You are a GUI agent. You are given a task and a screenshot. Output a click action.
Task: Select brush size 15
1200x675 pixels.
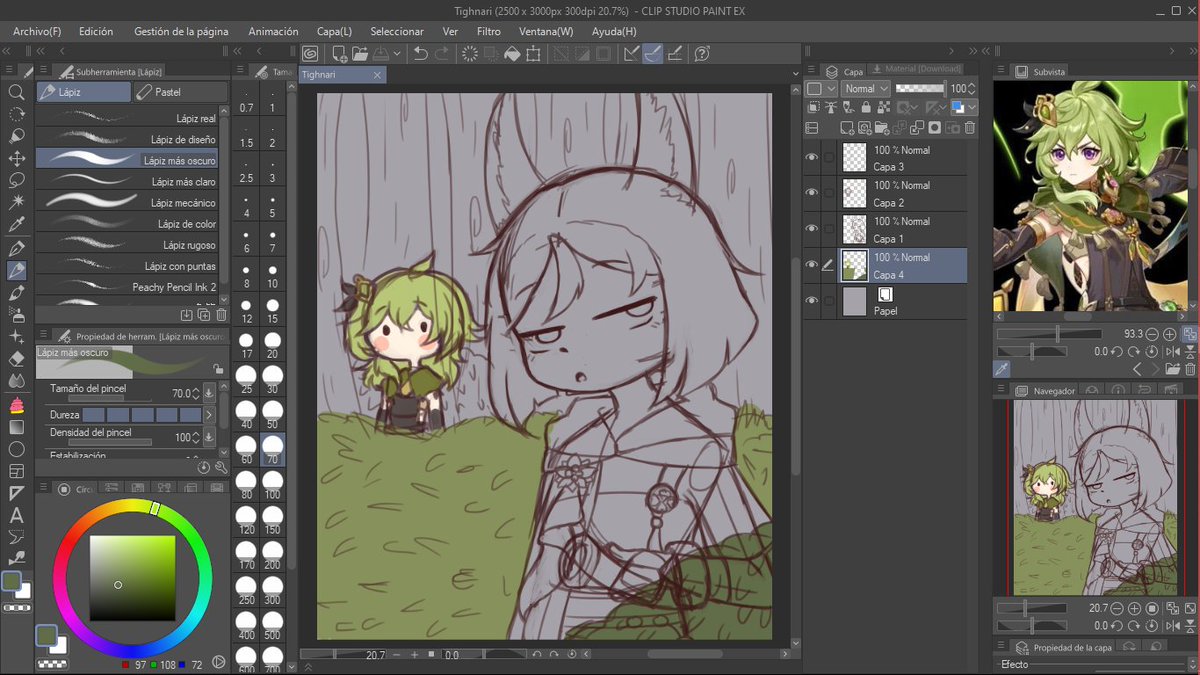tap(272, 310)
